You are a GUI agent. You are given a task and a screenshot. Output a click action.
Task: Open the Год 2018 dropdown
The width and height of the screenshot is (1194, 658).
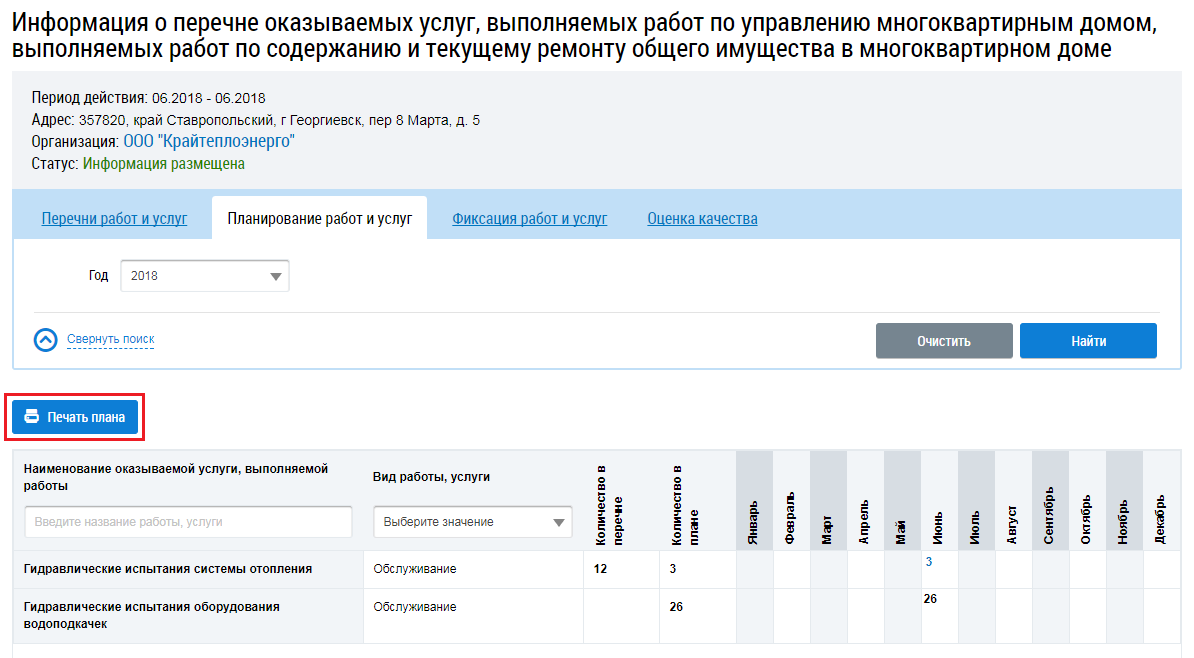(x=204, y=276)
